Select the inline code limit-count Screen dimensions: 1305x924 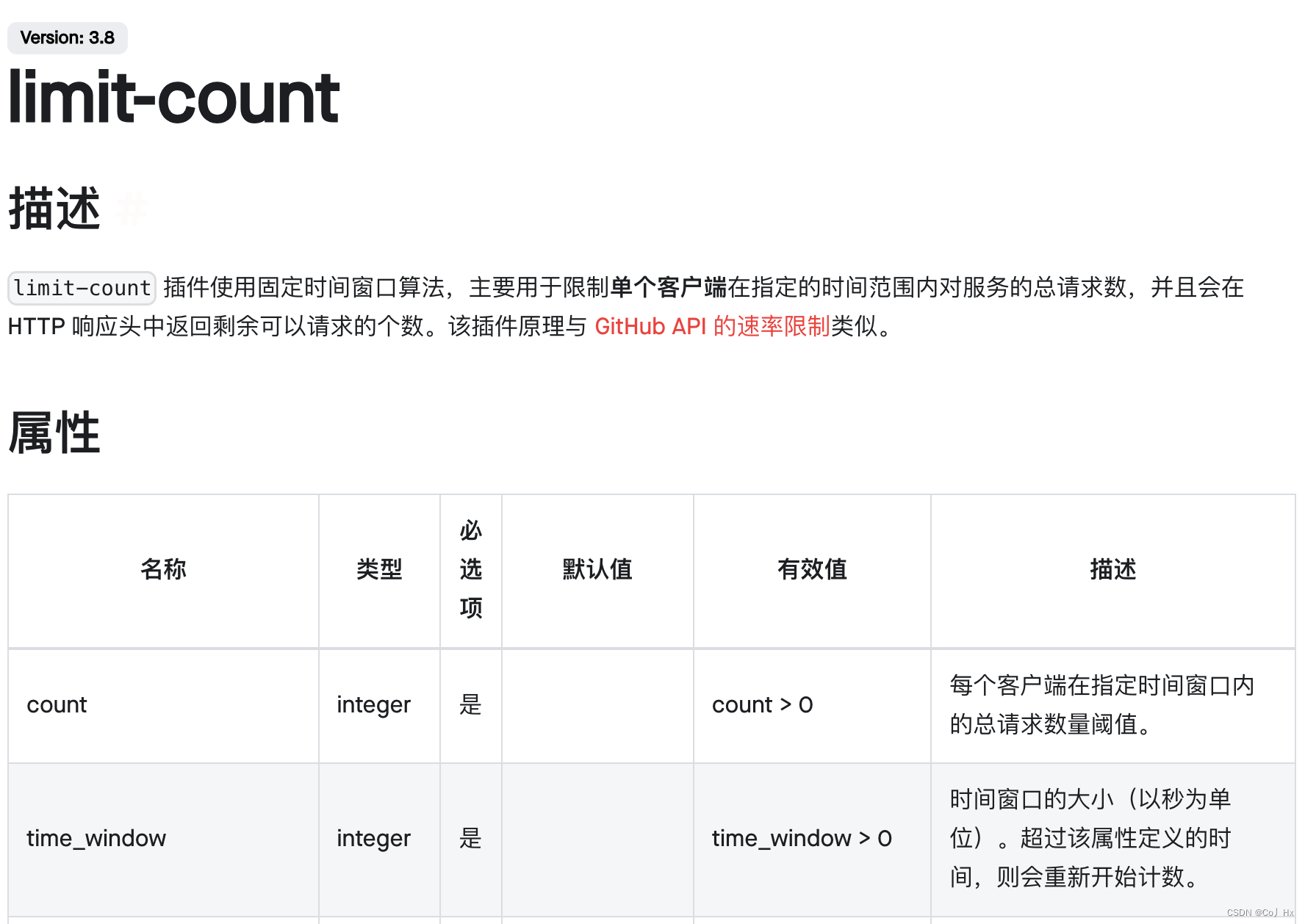point(82,288)
